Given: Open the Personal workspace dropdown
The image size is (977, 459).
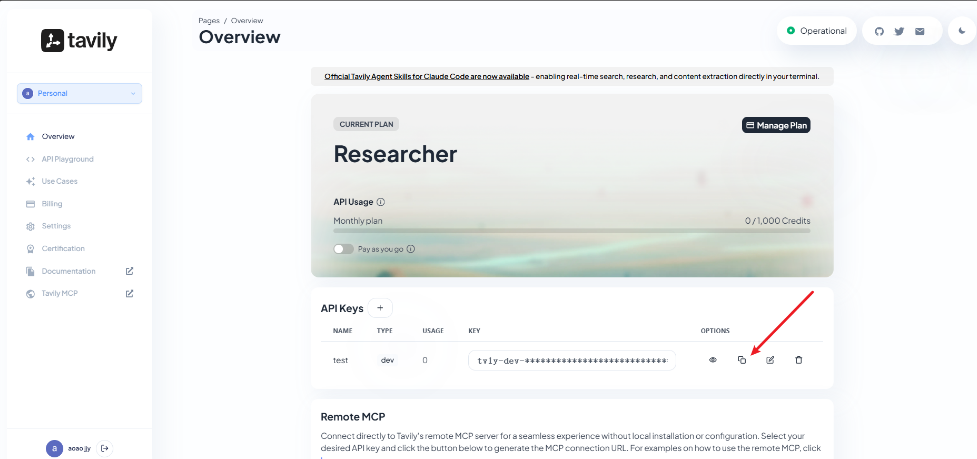Looking at the screenshot, I should (79, 93).
